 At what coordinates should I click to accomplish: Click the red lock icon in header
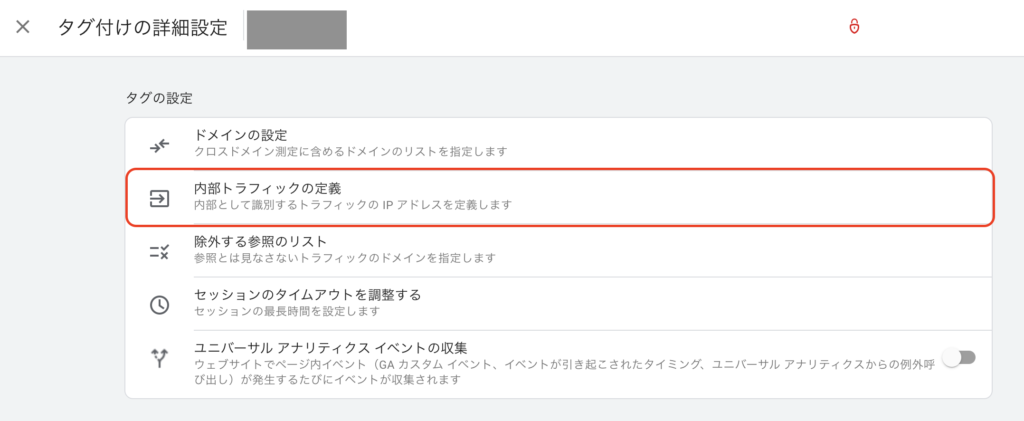(x=854, y=27)
